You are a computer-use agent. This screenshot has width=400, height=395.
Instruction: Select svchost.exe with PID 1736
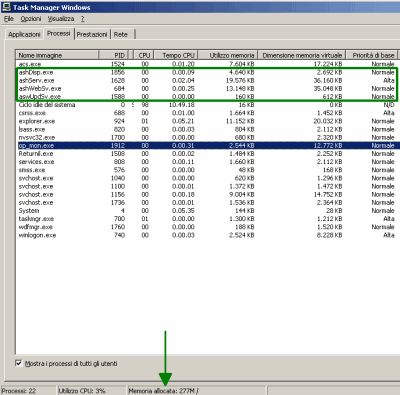[x=207, y=202]
